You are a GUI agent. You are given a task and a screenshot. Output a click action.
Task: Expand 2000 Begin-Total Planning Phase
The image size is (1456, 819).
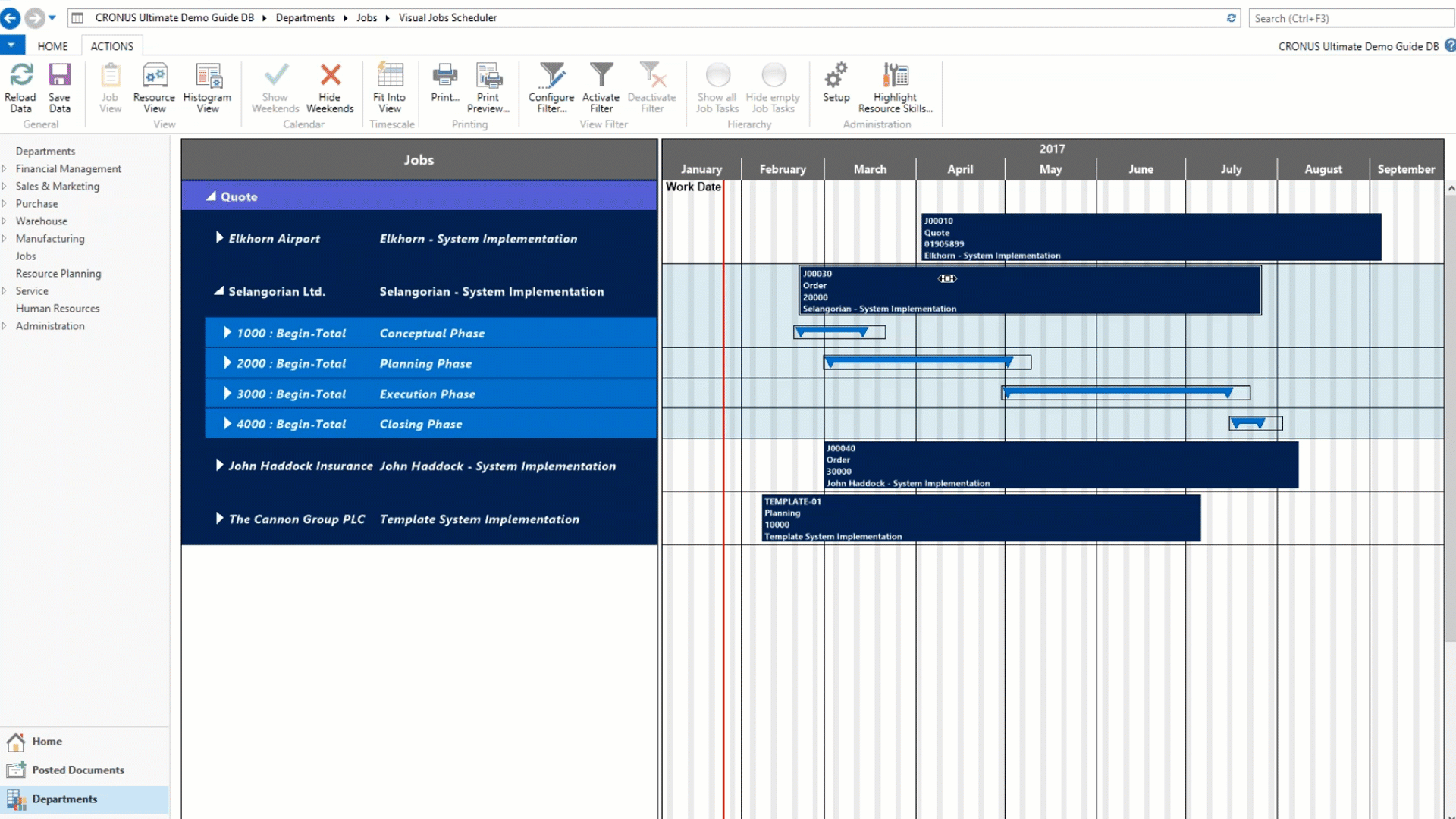click(227, 362)
